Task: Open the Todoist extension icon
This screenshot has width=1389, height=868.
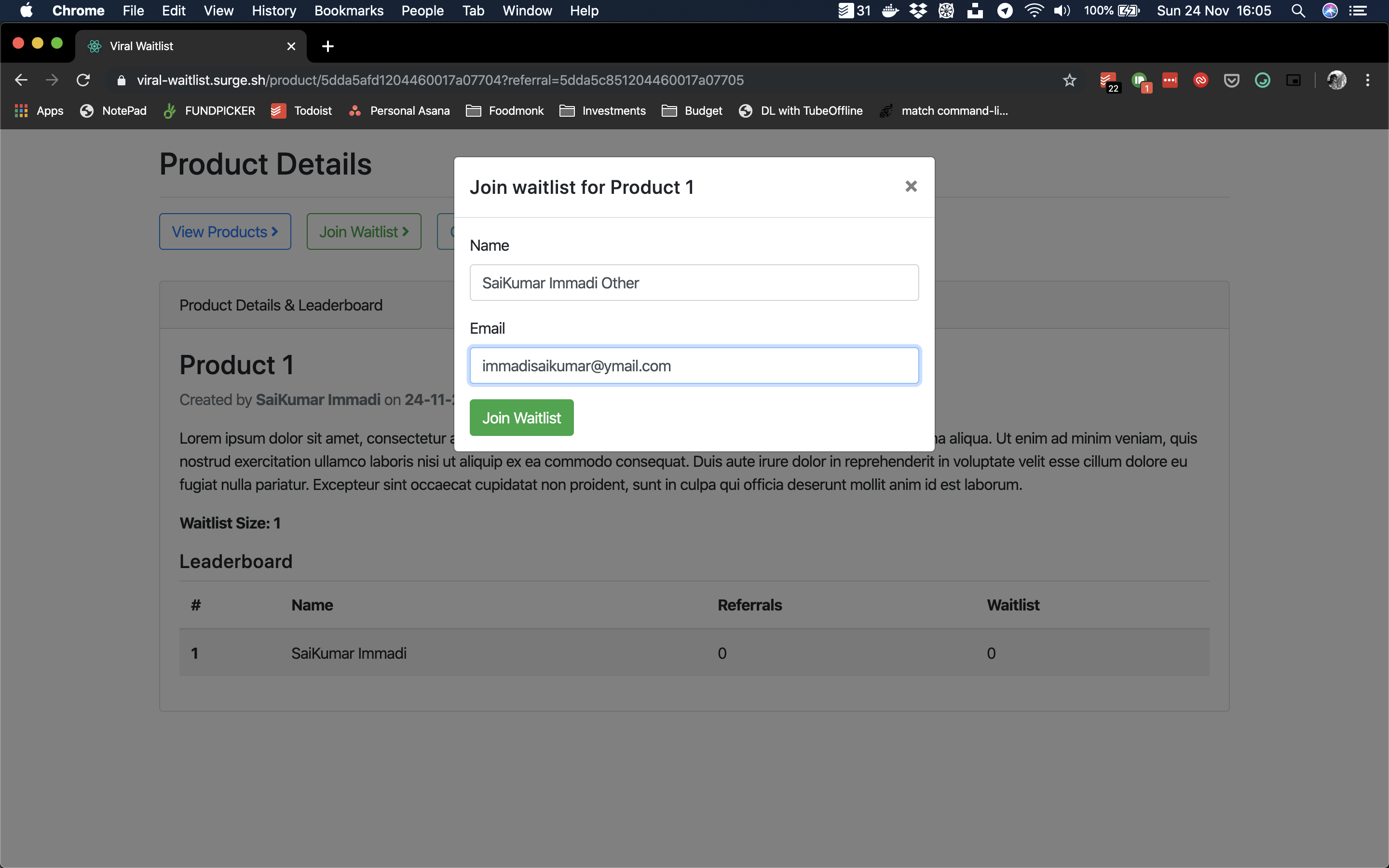Action: [1107, 80]
